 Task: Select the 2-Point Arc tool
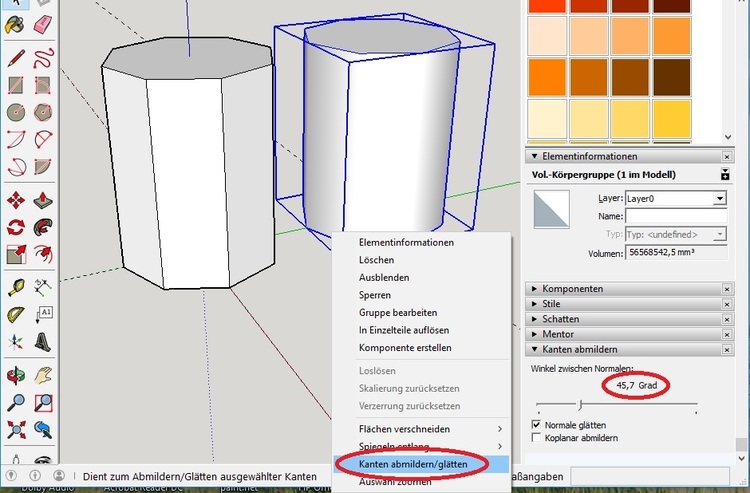(43, 140)
